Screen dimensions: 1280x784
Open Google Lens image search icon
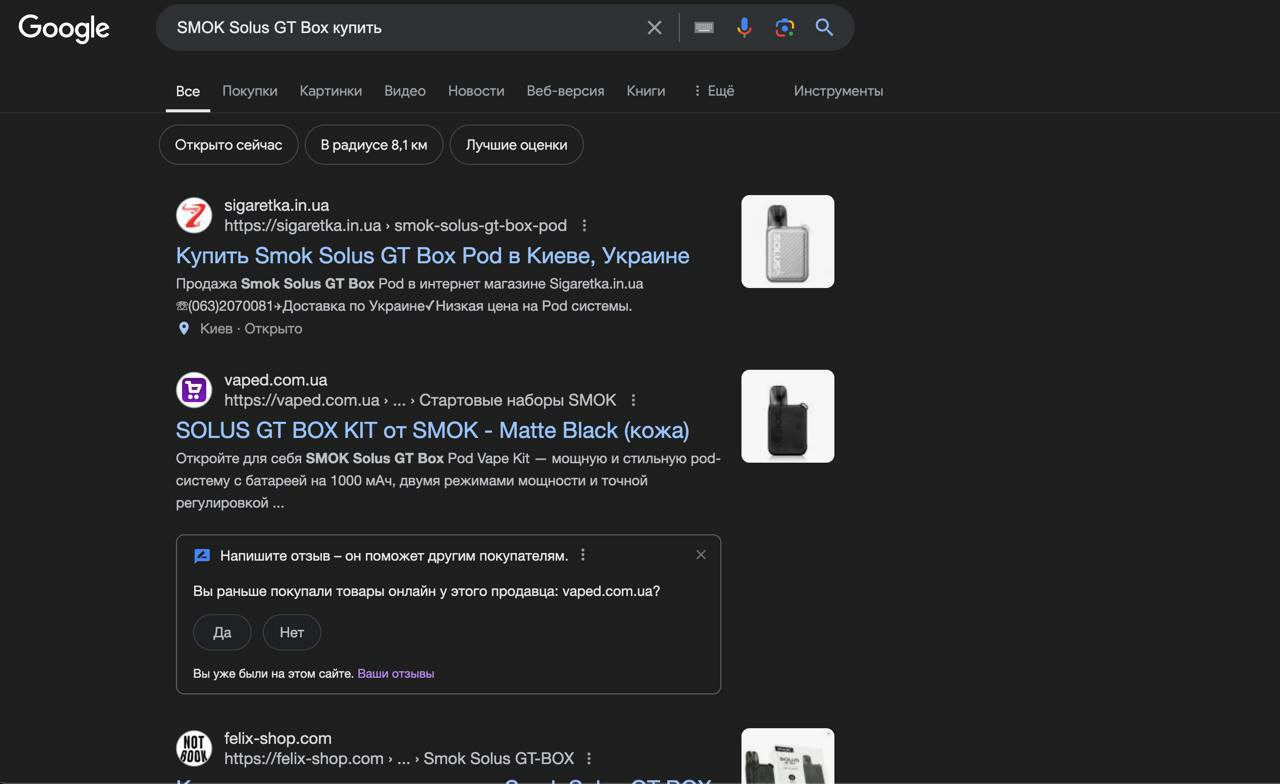coord(784,28)
